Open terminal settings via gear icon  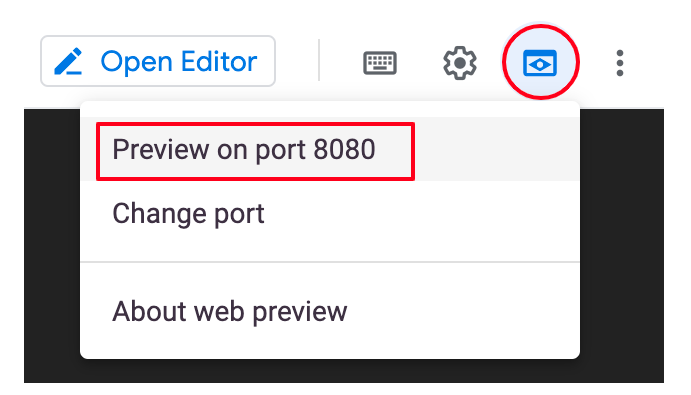point(460,63)
